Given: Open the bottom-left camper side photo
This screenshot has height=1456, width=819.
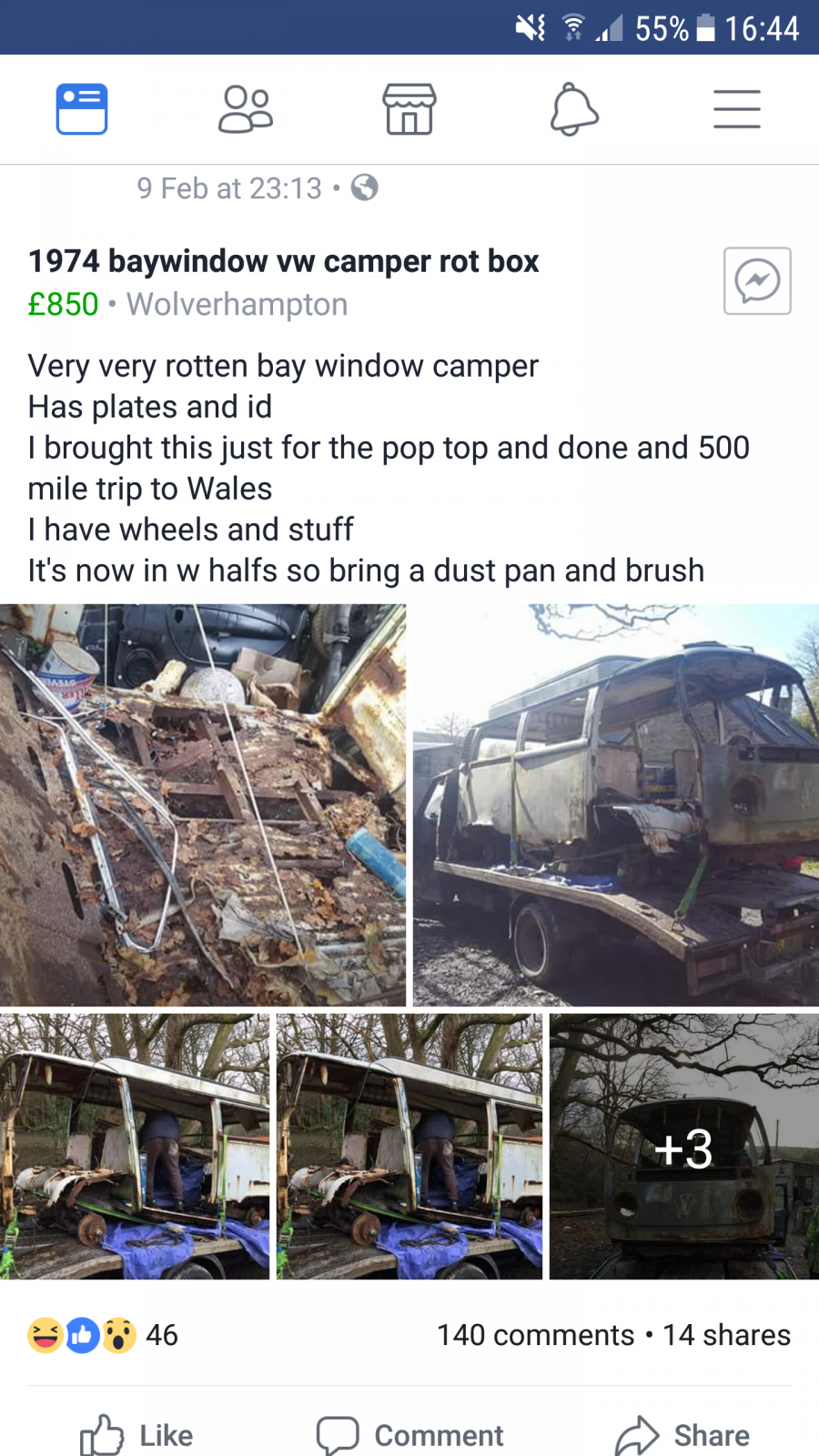Looking at the screenshot, I should click(135, 1147).
